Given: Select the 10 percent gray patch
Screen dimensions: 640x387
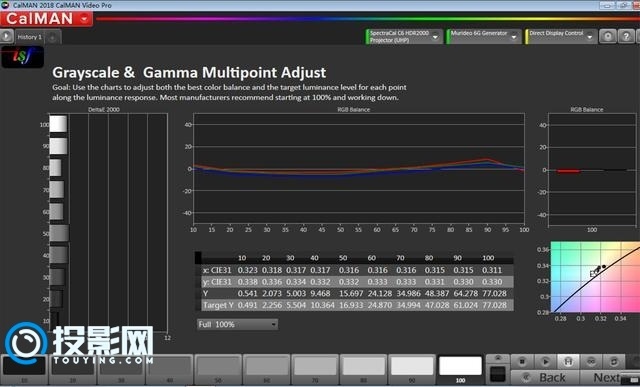Looking at the screenshot, I should click(24, 369).
